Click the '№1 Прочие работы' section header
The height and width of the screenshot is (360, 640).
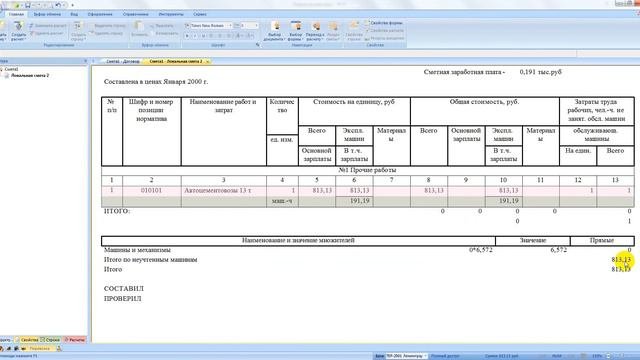click(x=367, y=170)
